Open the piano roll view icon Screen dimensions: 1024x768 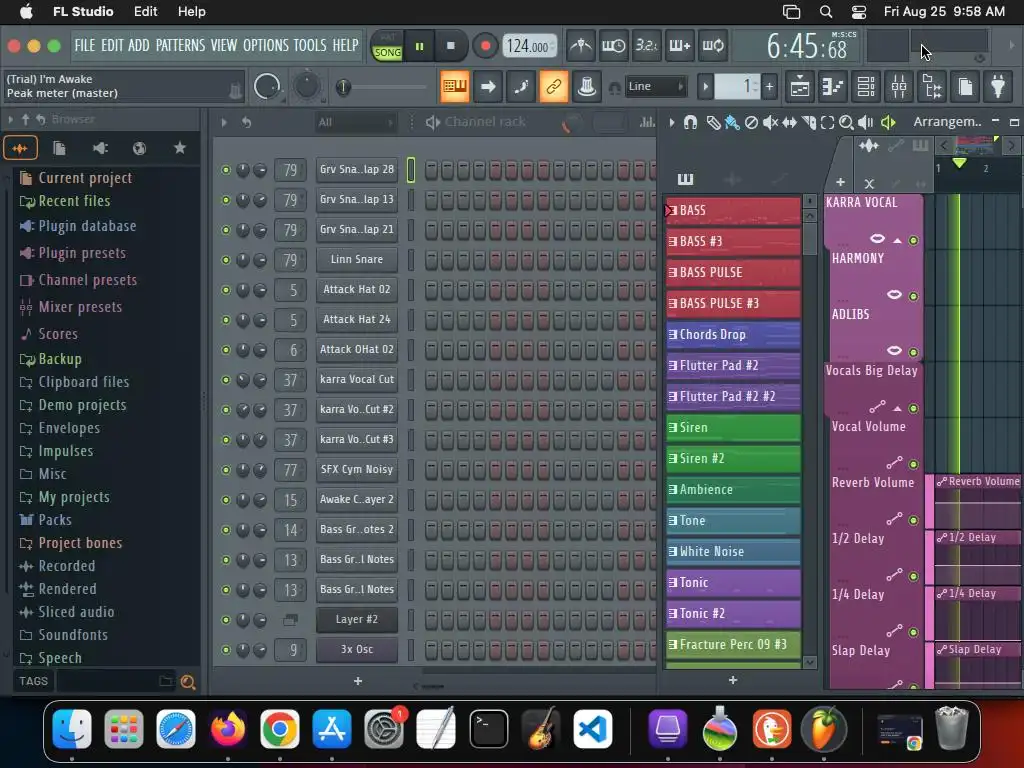click(833, 86)
